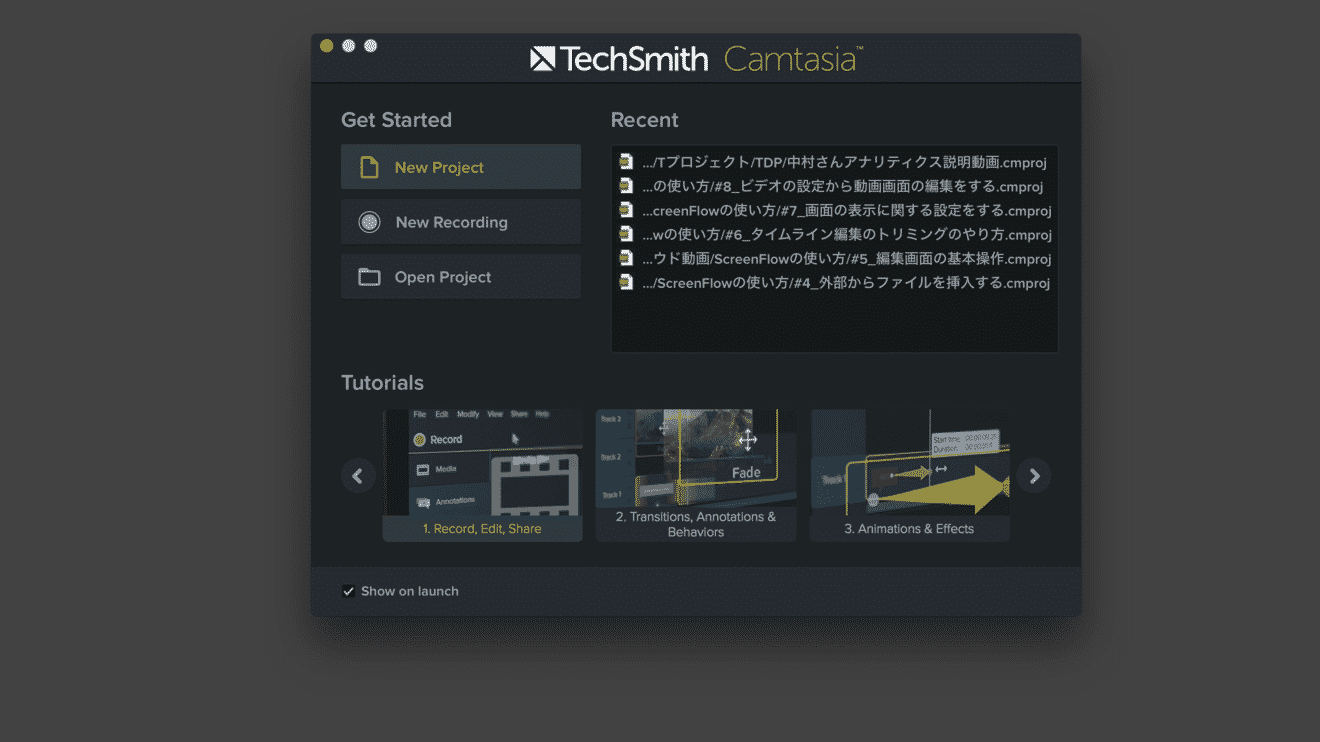Click the '1. Record, Edit, Share' caption
This screenshot has width=1320, height=742.
pyautogui.click(x=482, y=529)
